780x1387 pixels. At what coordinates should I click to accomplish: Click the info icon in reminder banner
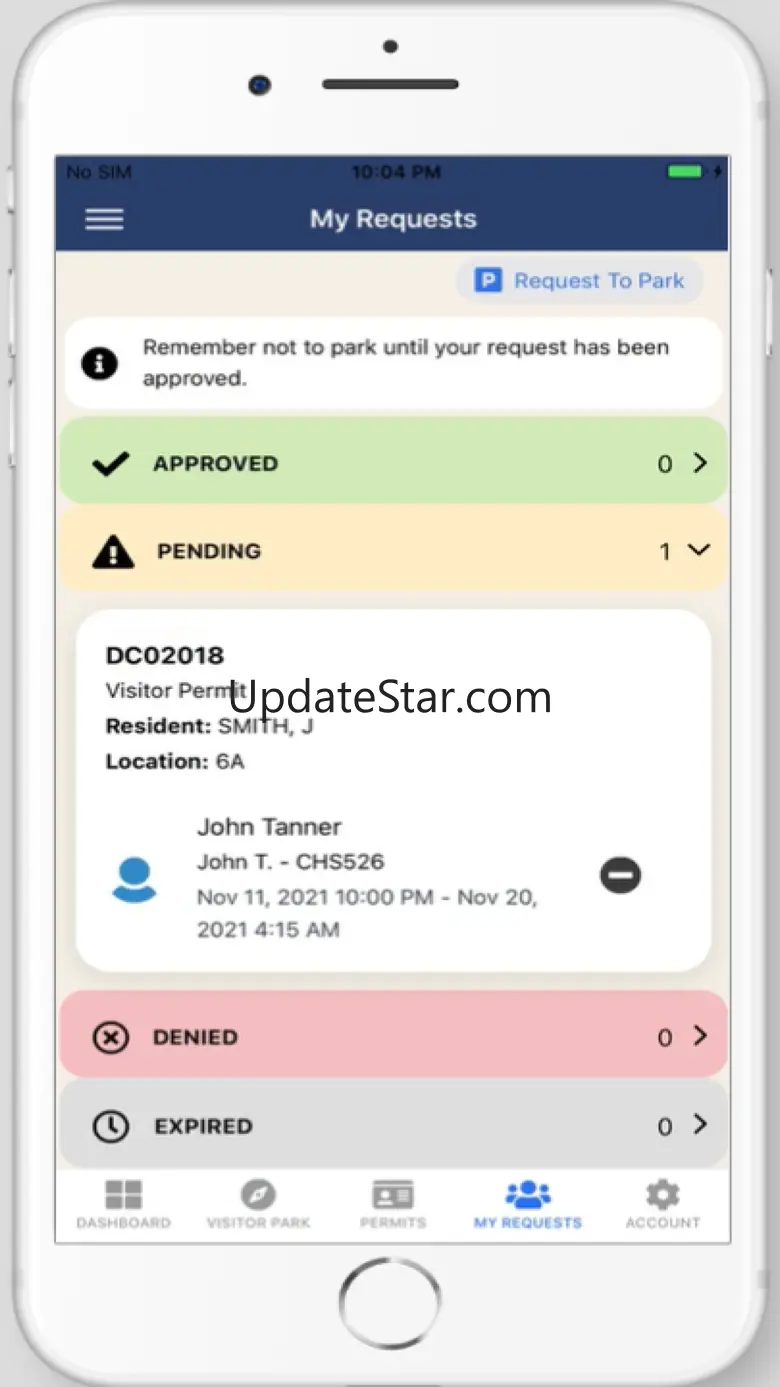(99, 364)
